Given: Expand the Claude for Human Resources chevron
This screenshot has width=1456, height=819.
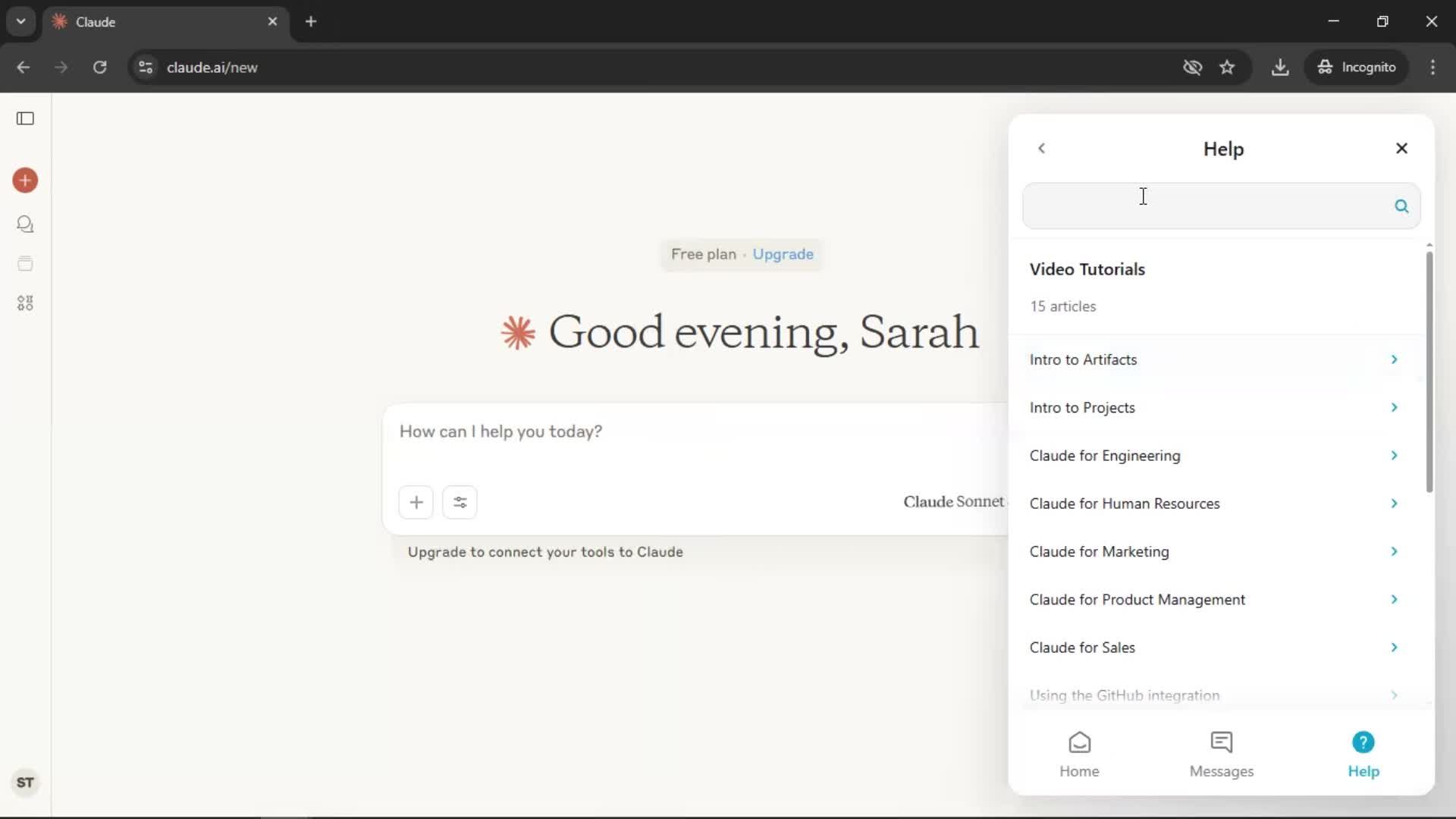Looking at the screenshot, I should point(1395,504).
